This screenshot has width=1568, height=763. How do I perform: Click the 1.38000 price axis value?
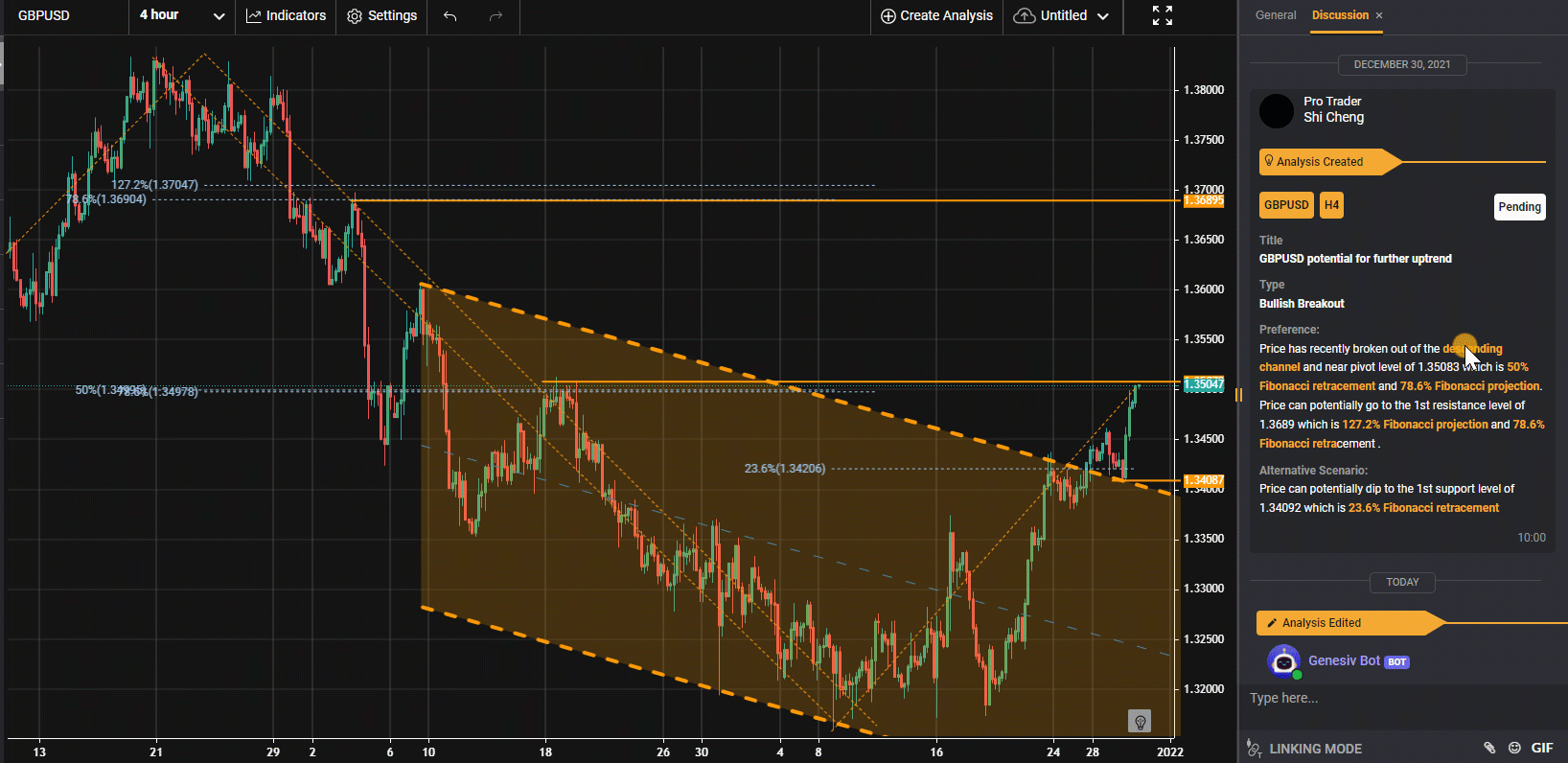click(1204, 90)
